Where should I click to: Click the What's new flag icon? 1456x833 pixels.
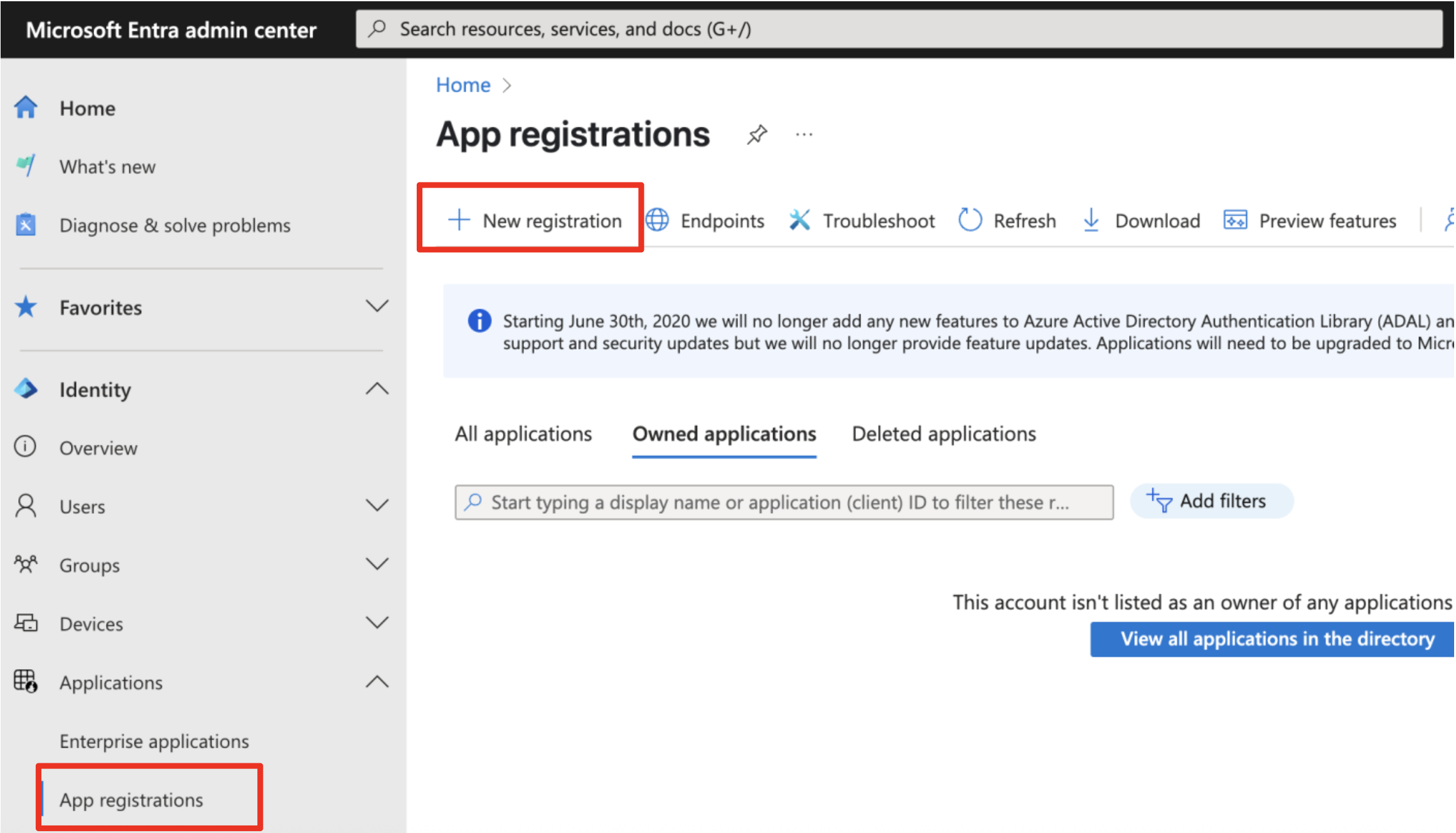click(26, 166)
